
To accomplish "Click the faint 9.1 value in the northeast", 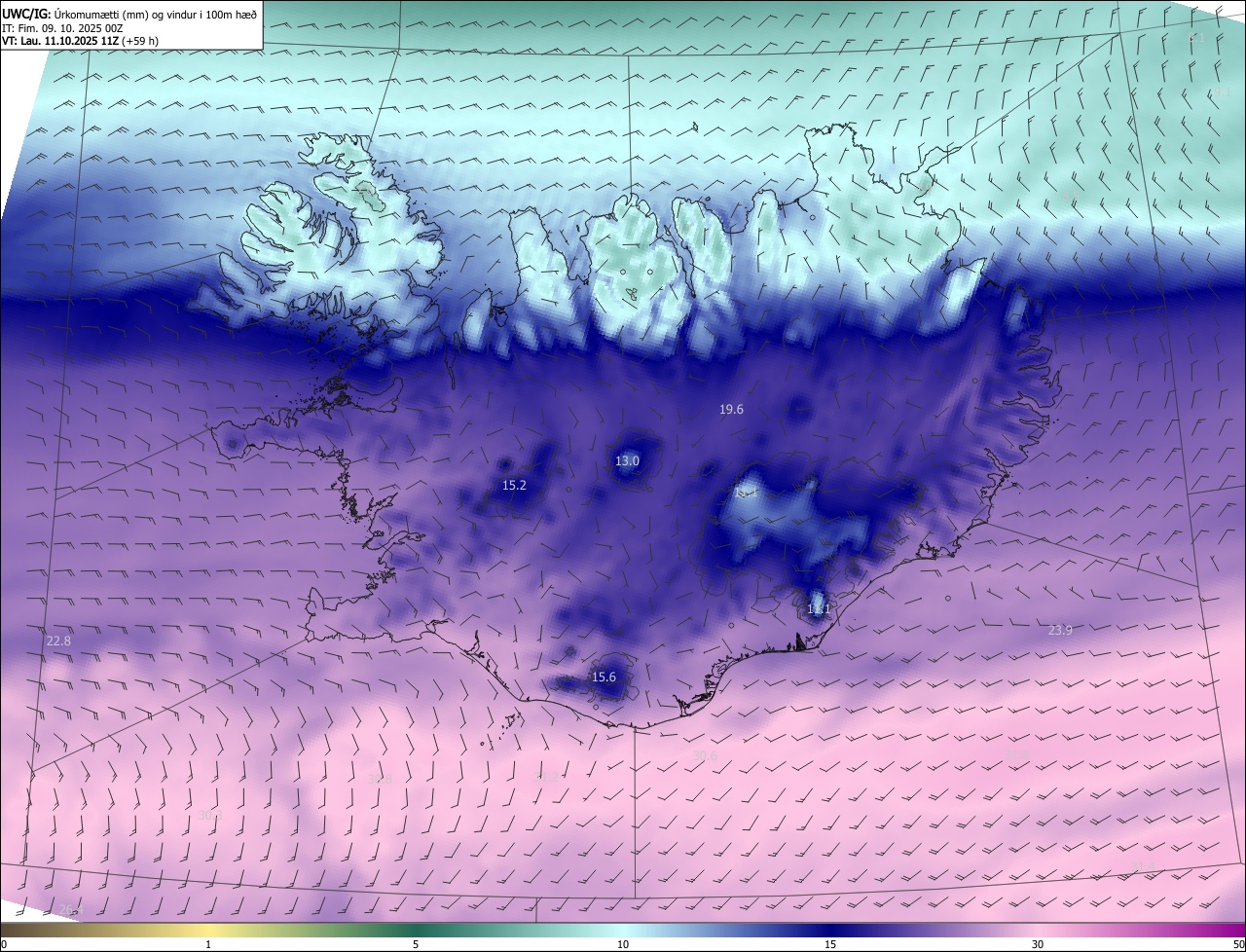I will [x=1222, y=92].
